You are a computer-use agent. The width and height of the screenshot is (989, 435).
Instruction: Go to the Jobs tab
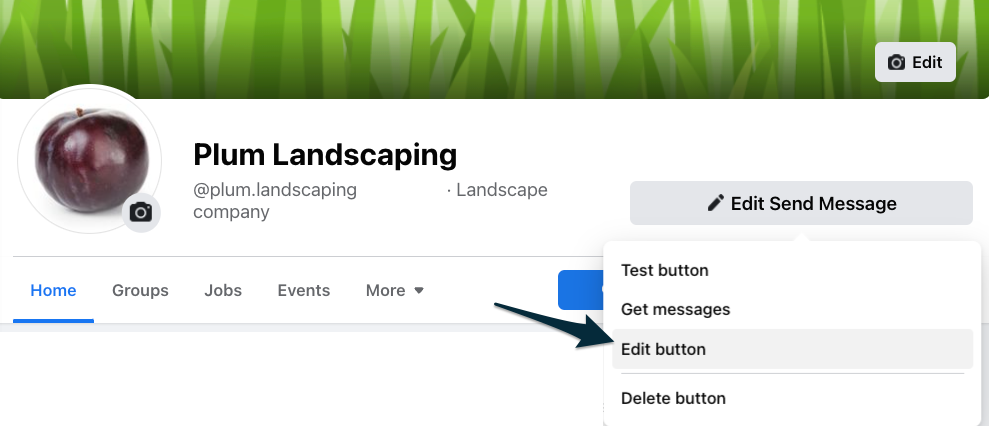[x=223, y=291]
